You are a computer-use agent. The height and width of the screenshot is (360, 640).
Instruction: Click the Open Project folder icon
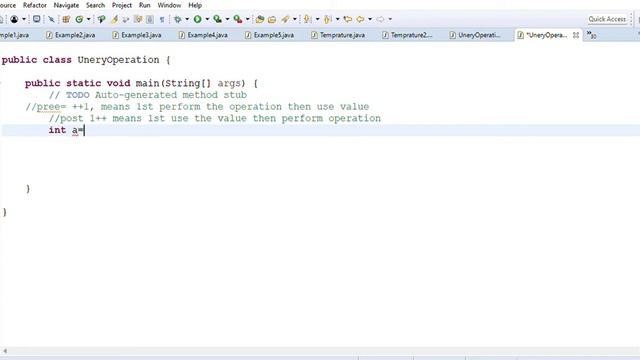(260, 19)
